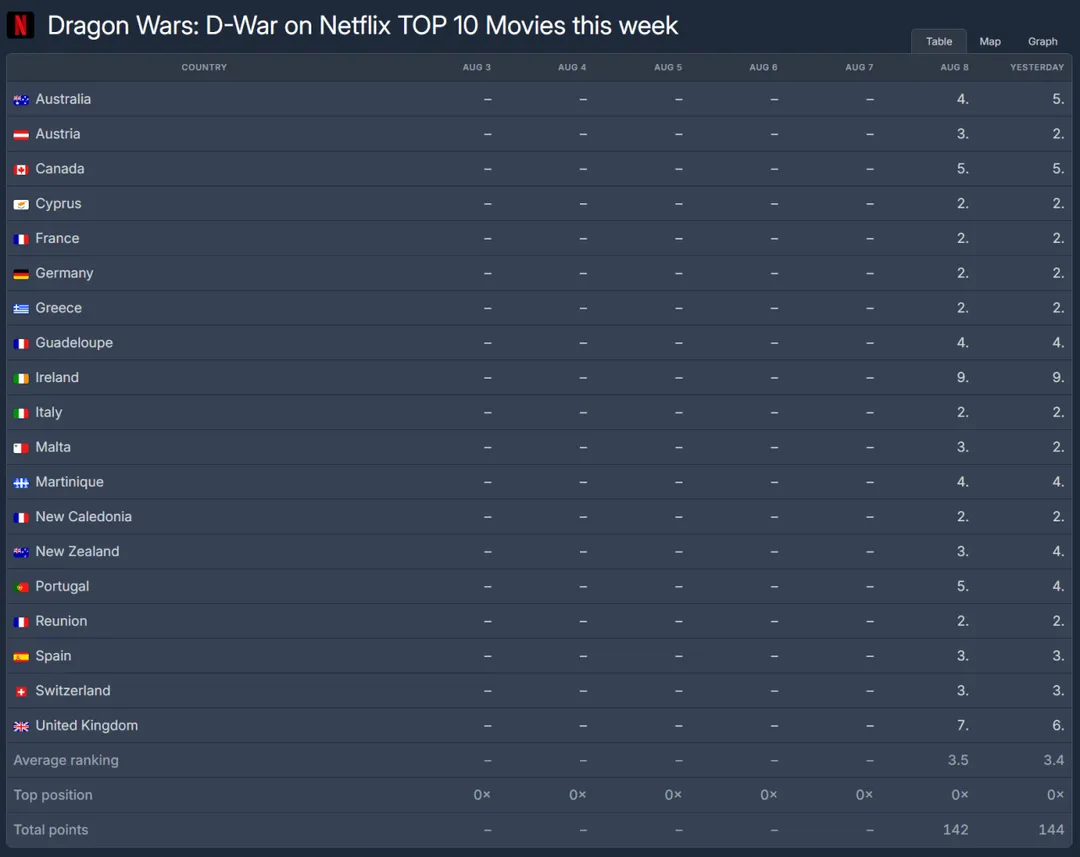Click the Ireland flag icon
This screenshot has width=1080, height=857.
click(x=21, y=378)
